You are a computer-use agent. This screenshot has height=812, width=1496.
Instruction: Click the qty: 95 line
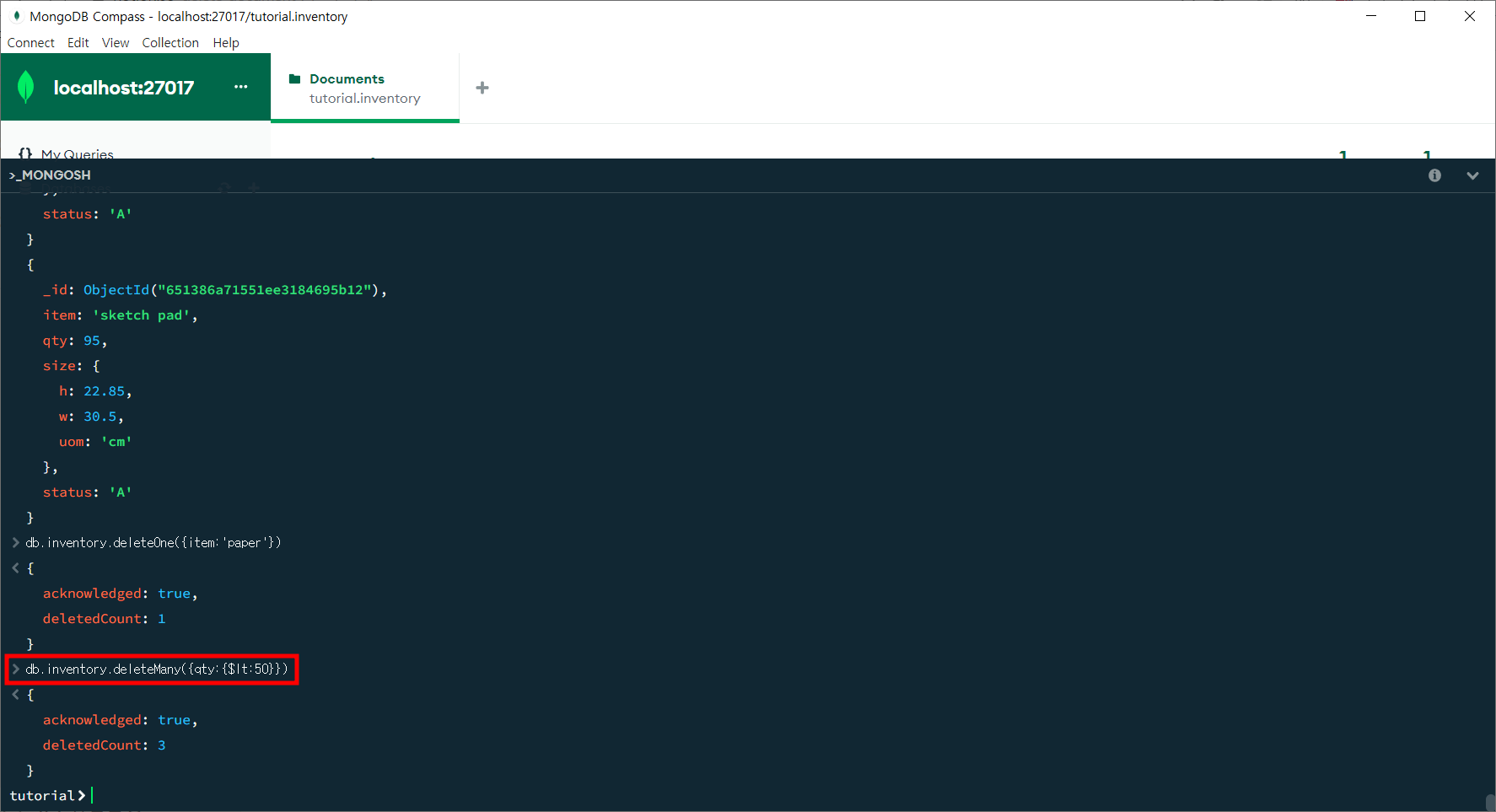point(75,341)
